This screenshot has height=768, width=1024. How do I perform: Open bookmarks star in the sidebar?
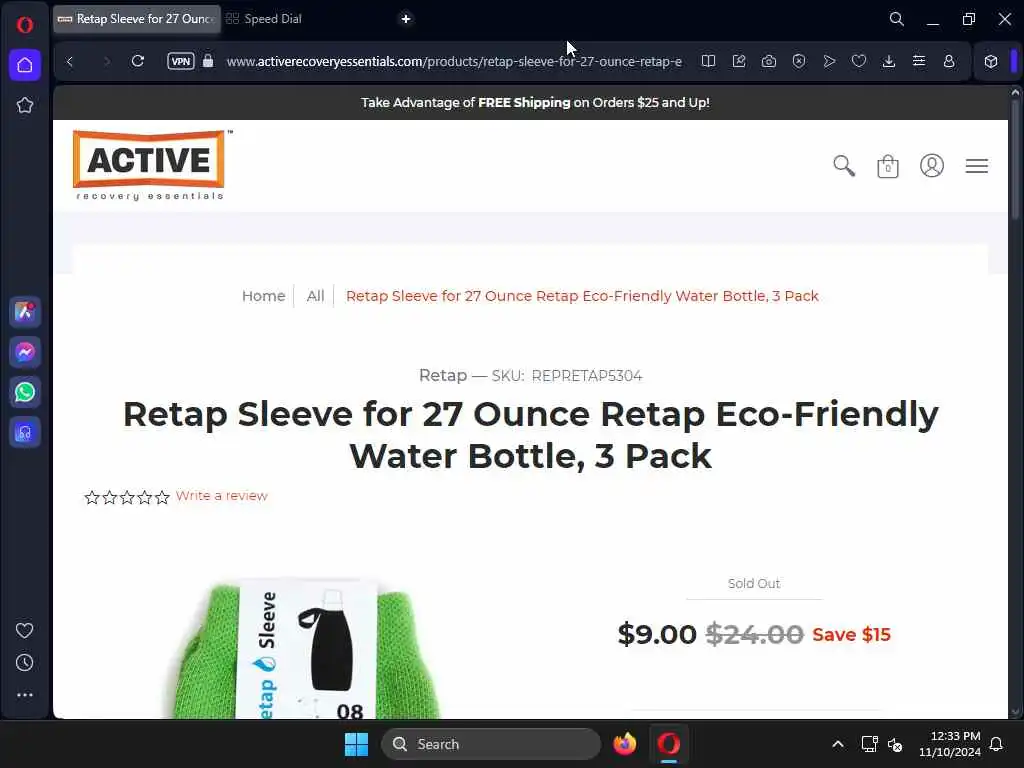coord(25,105)
